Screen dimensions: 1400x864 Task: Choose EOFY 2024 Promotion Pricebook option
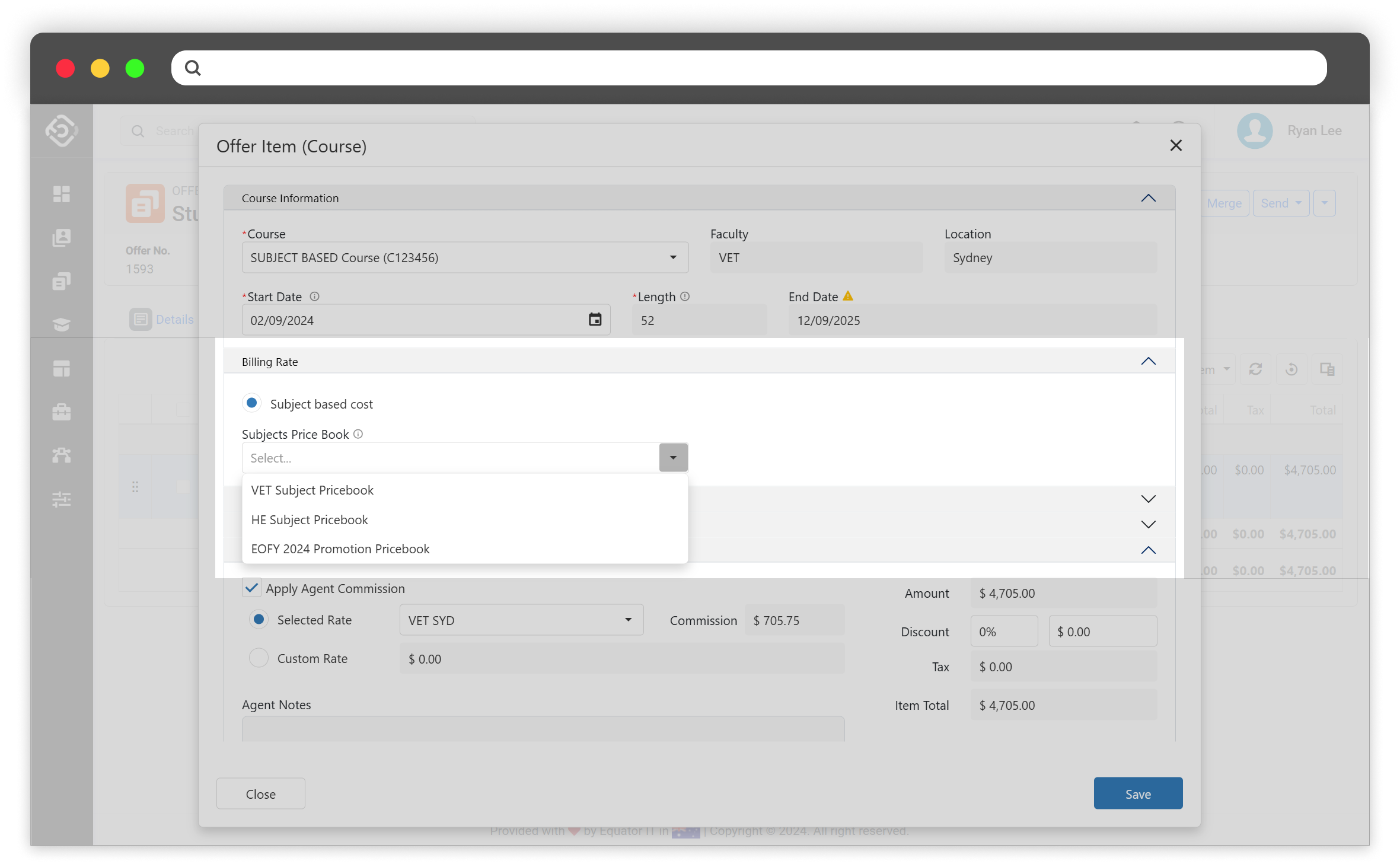click(340, 549)
